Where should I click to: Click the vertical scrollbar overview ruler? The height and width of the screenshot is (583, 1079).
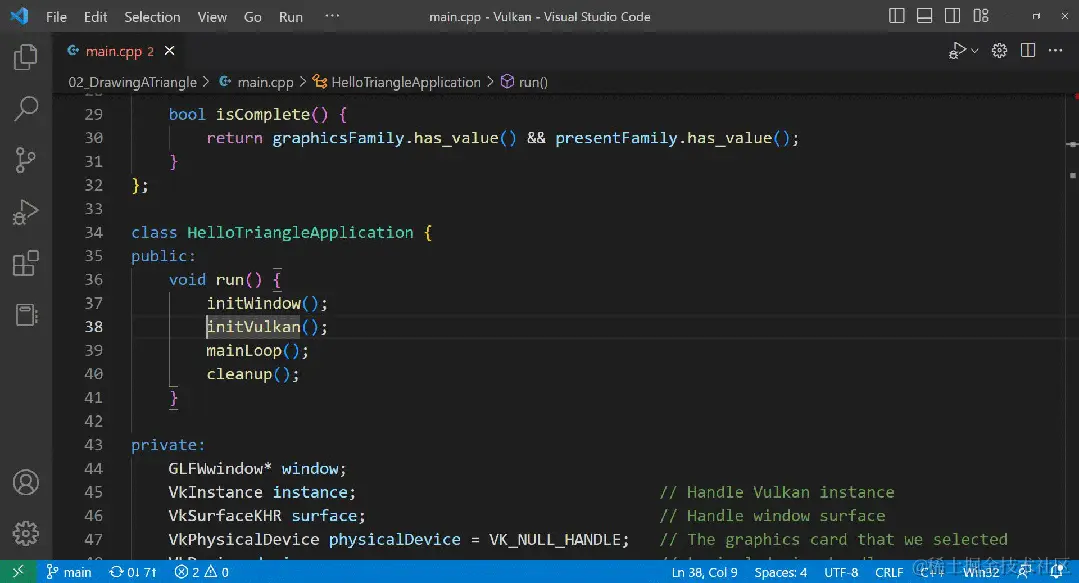[x=1073, y=327]
